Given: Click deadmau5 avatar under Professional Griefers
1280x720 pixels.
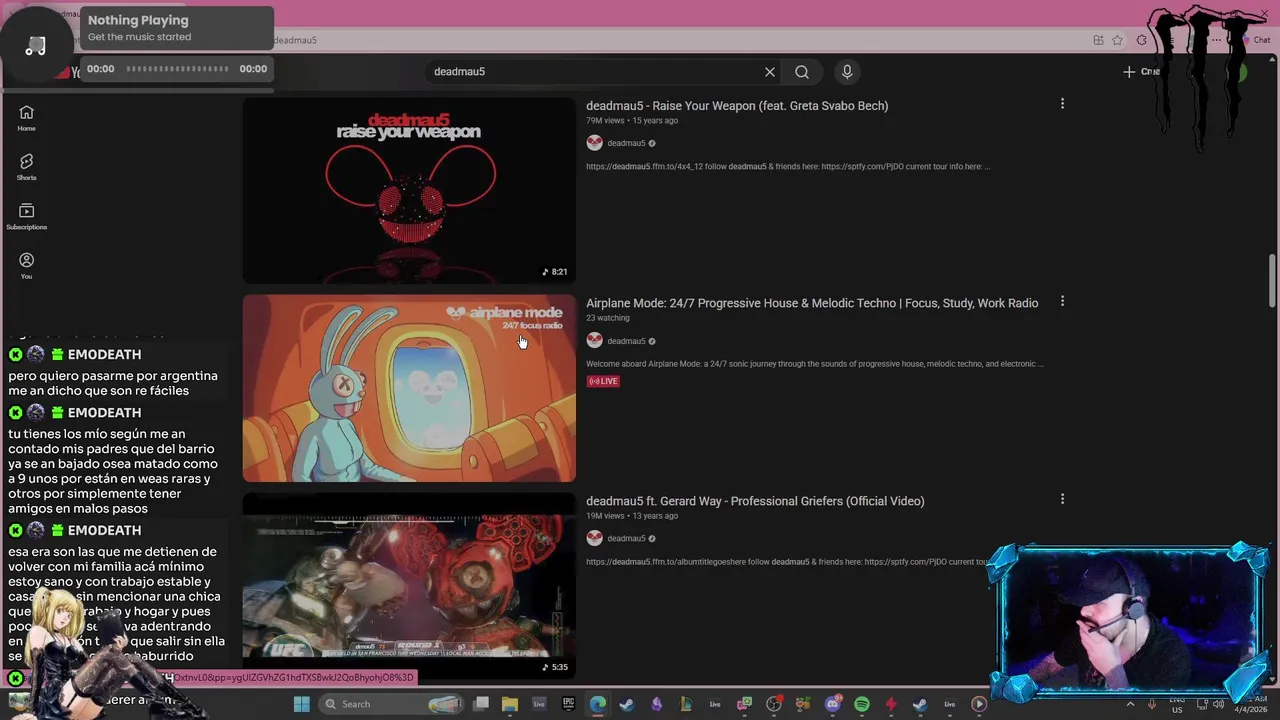Looking at the screenshot, I should click(594, 538).
